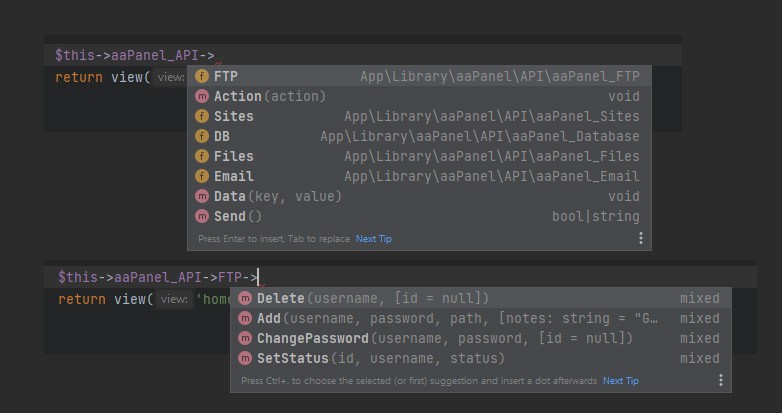Click the aaPanel_Sites type path text
This screenshot has width=782, height=413.
(x=492, y=116)
